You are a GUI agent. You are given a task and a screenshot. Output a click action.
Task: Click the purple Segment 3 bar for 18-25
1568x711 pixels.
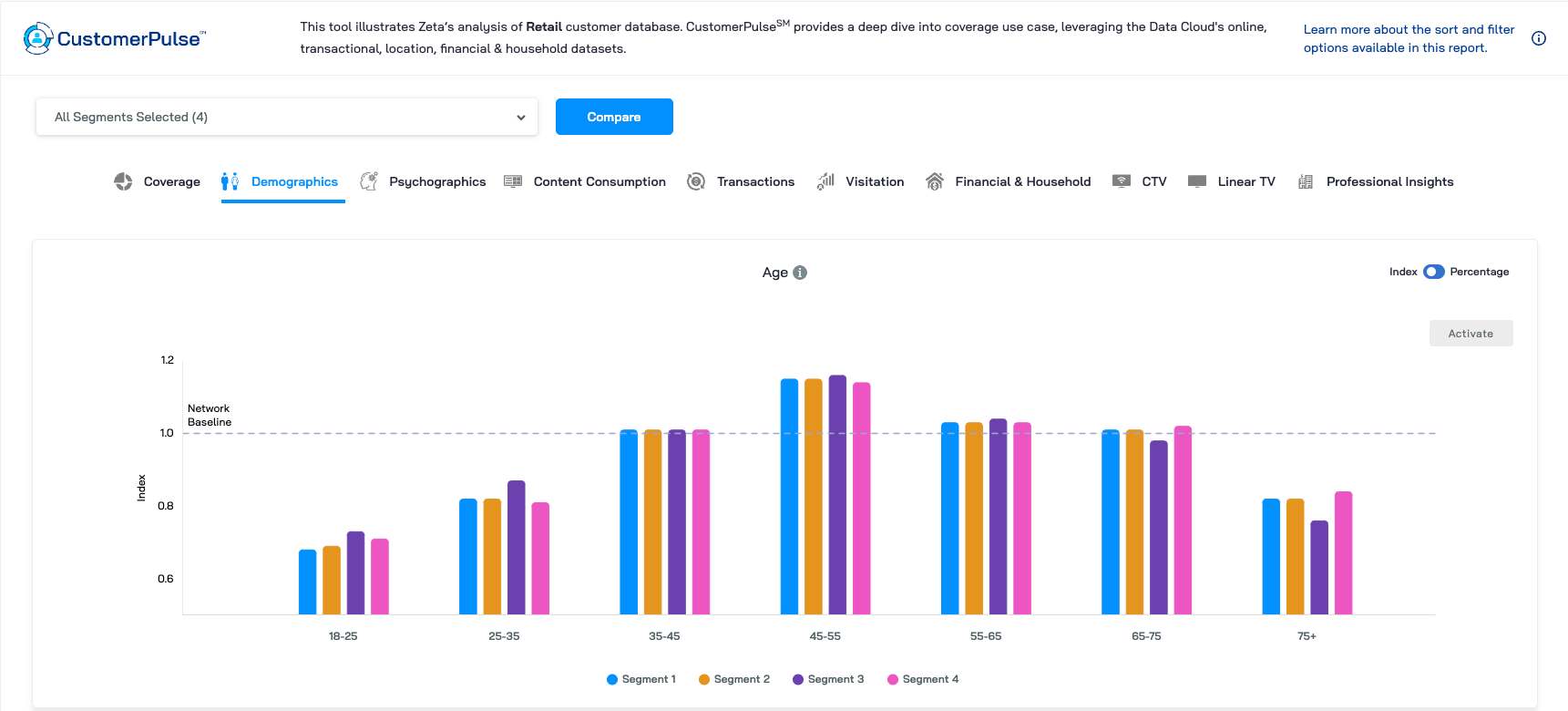click(x=355, y=572)
